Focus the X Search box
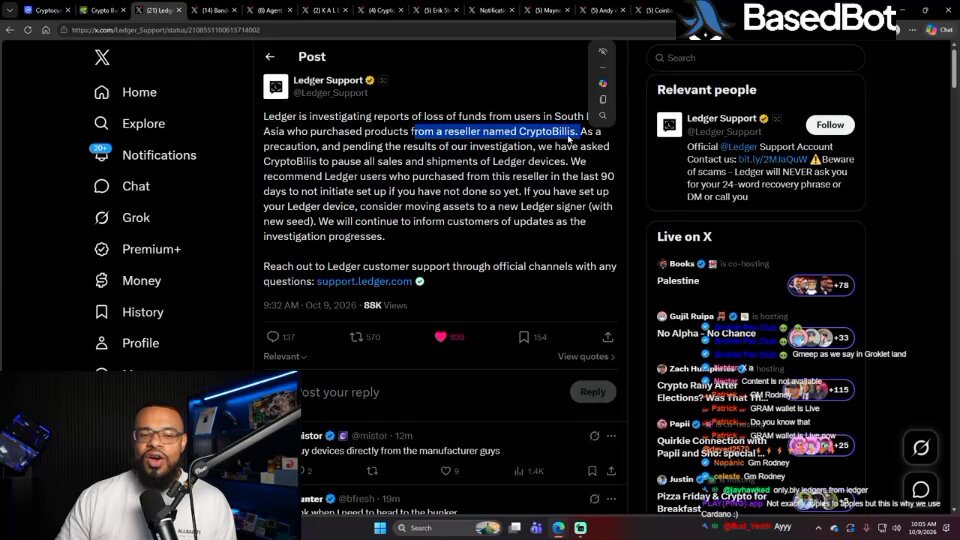The height and width of the screenshot is (540, 960). [756, 58]
